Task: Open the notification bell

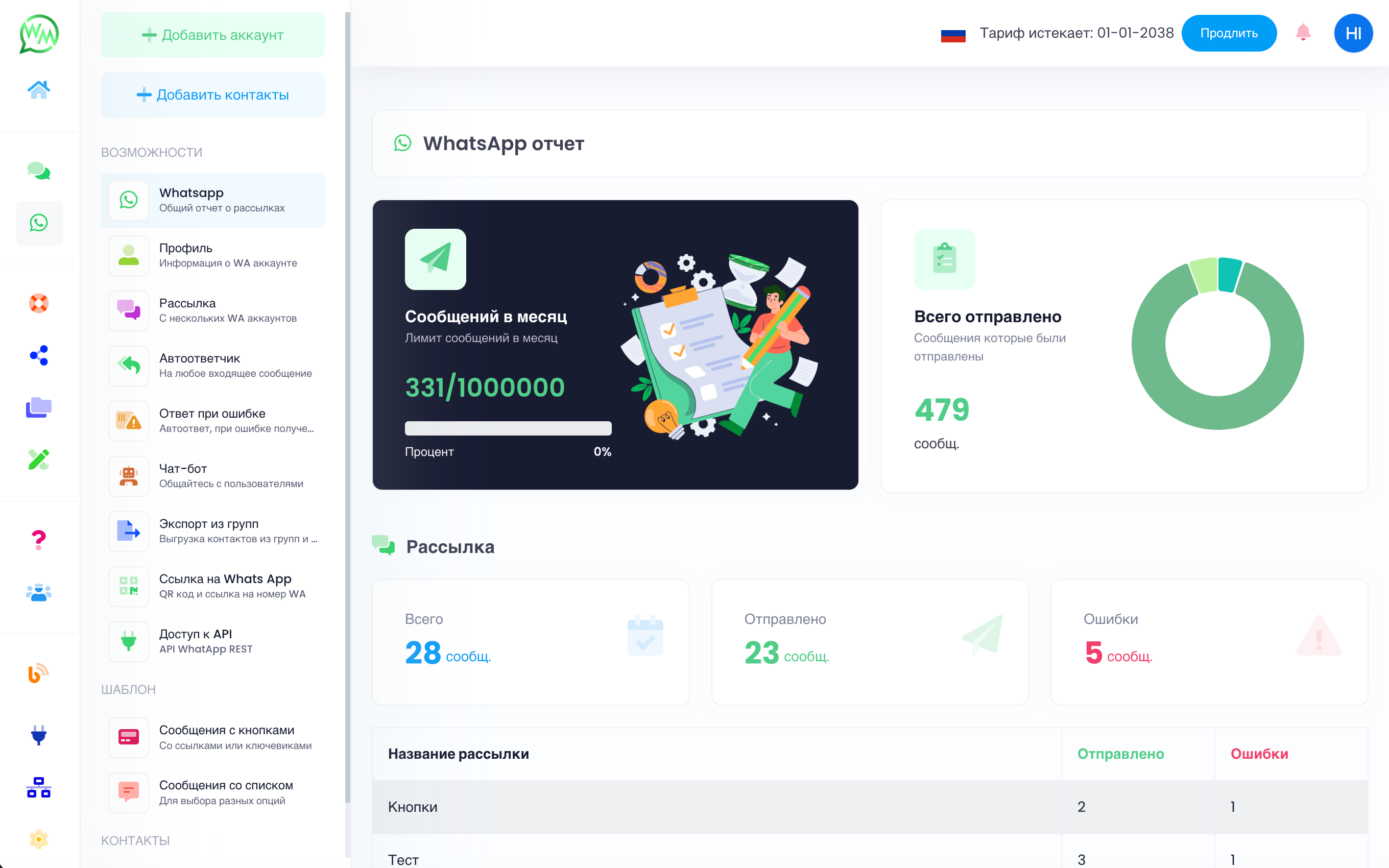Action: click(x=1303, y=33)
